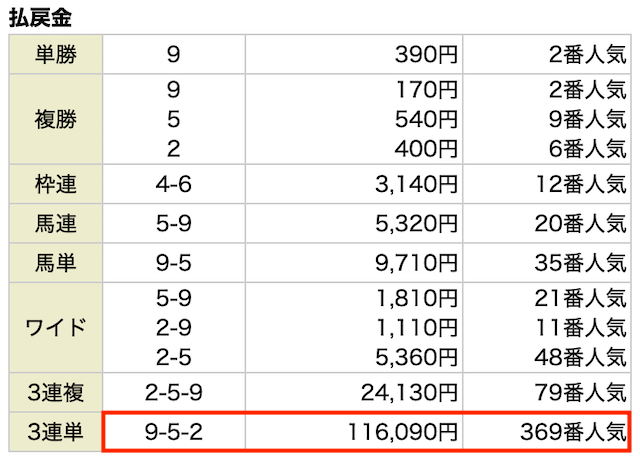640x458 pixels.
Task: Click the 払戻金 heading text
Action: tap(40, 18)
